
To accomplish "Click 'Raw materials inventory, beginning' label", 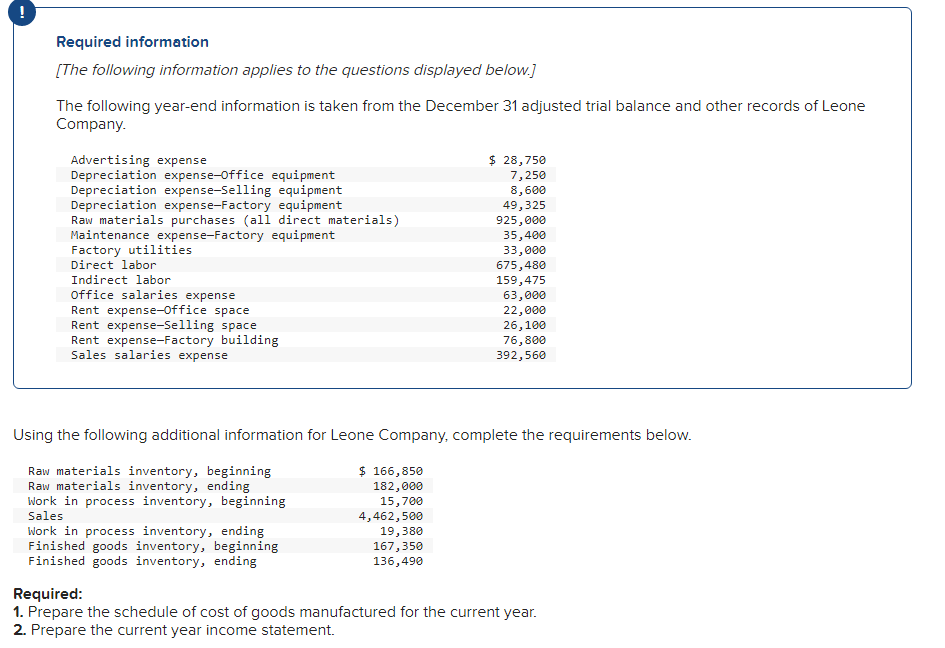I will click(x=149, y=471).
